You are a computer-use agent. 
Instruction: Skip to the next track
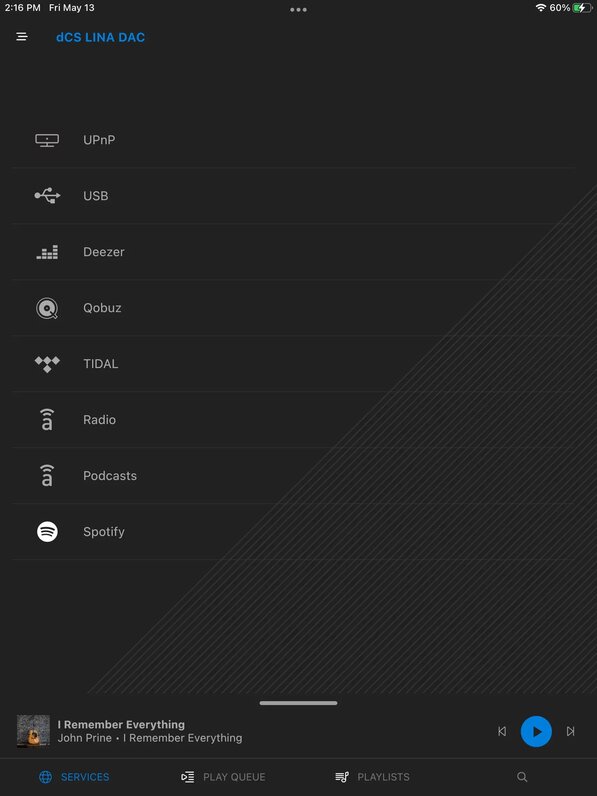[x=571, y=732]
